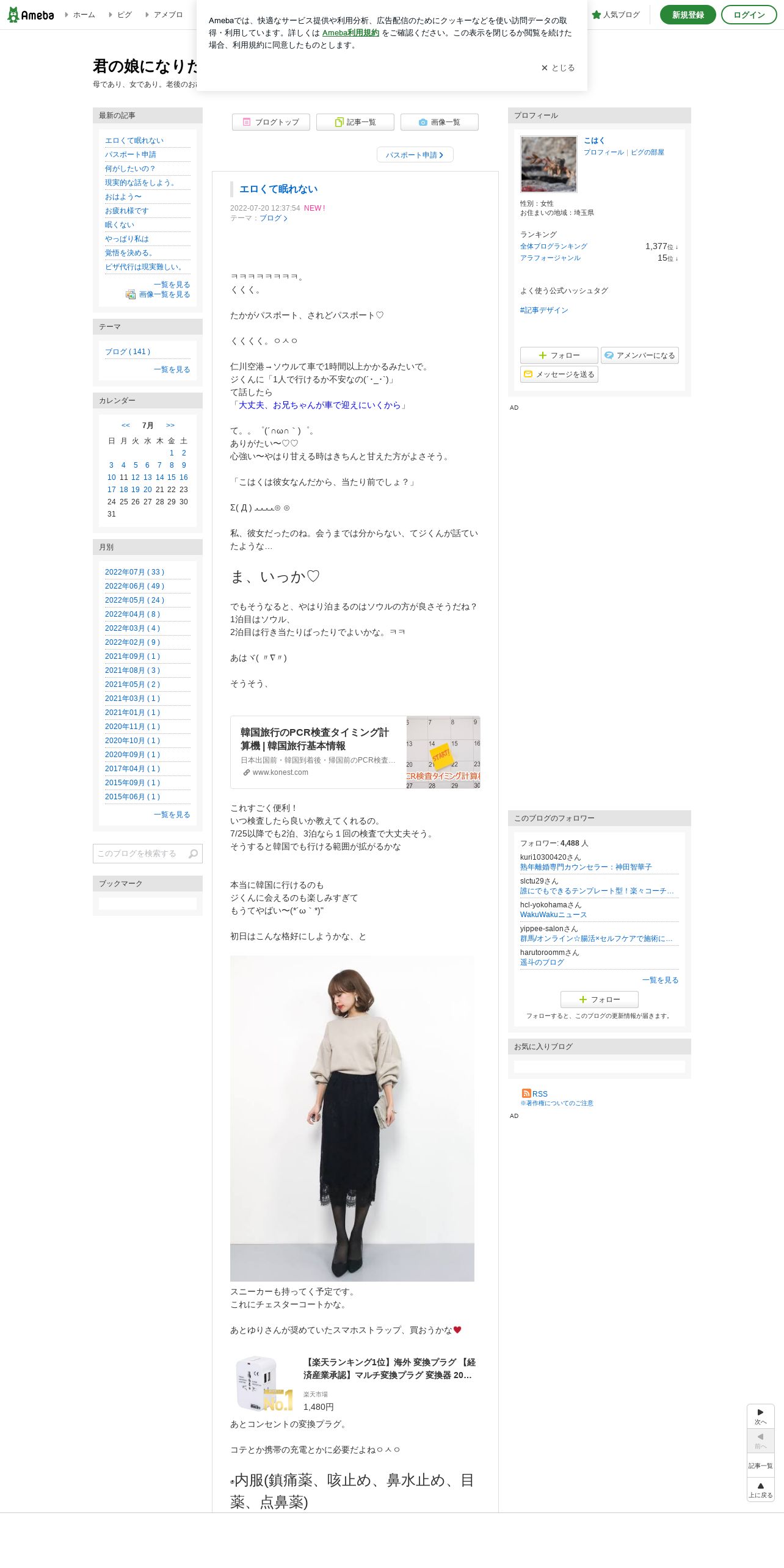Image resolution: width=784 pixels, height=1568 pixels.
Task: Open 2022年07月 ( 33 ) archive
Action: point(135,572)
